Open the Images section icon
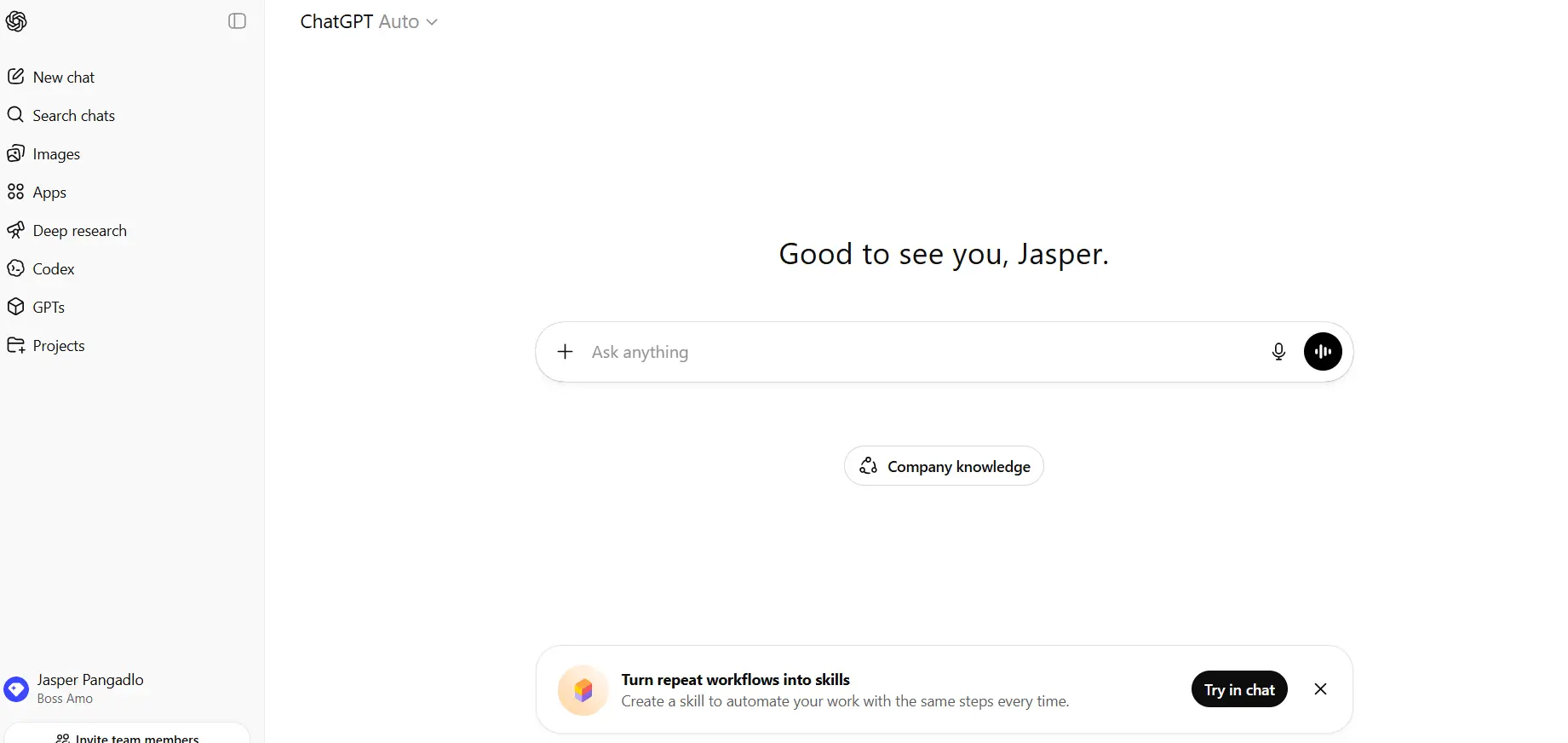1568x743 pixels. click(16, 153)
